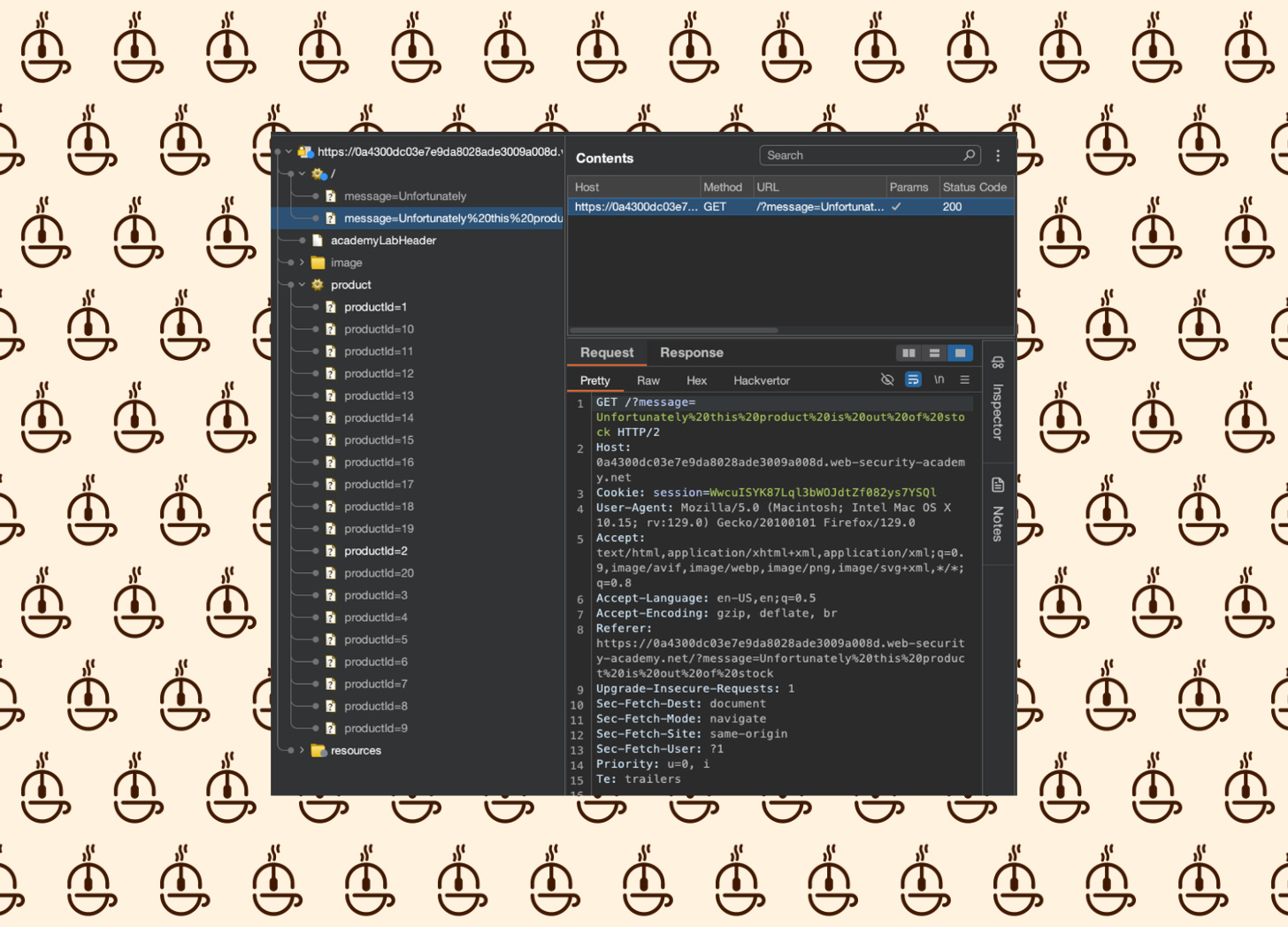
Task: Click question-file icon beside message=Unfortunately
Action: tap(331, 196)
